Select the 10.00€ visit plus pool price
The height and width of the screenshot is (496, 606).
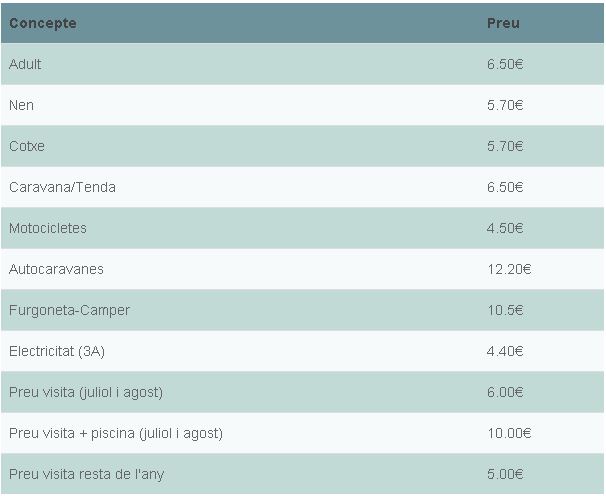(509, 433)
